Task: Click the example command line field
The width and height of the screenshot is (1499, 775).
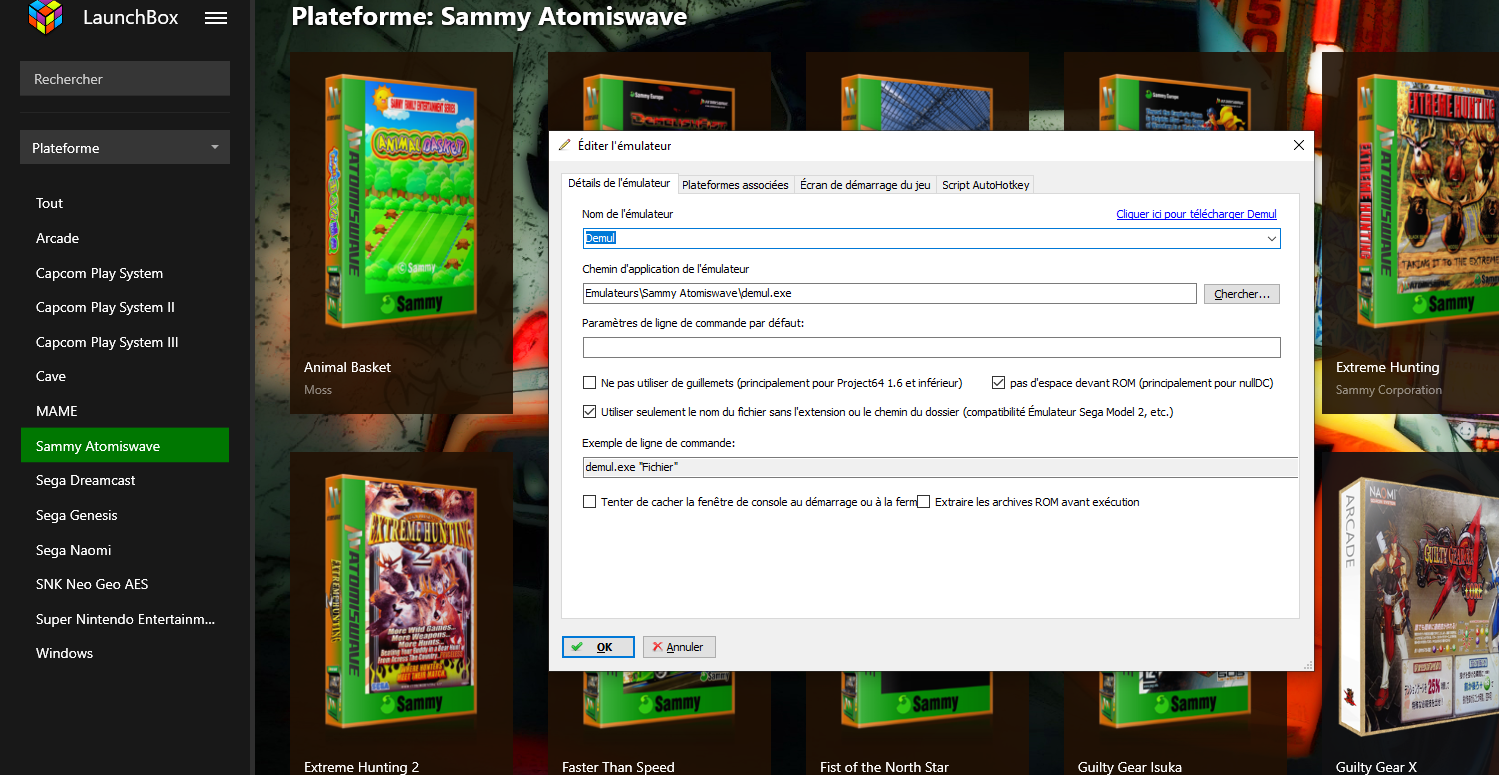Action: 940,467
